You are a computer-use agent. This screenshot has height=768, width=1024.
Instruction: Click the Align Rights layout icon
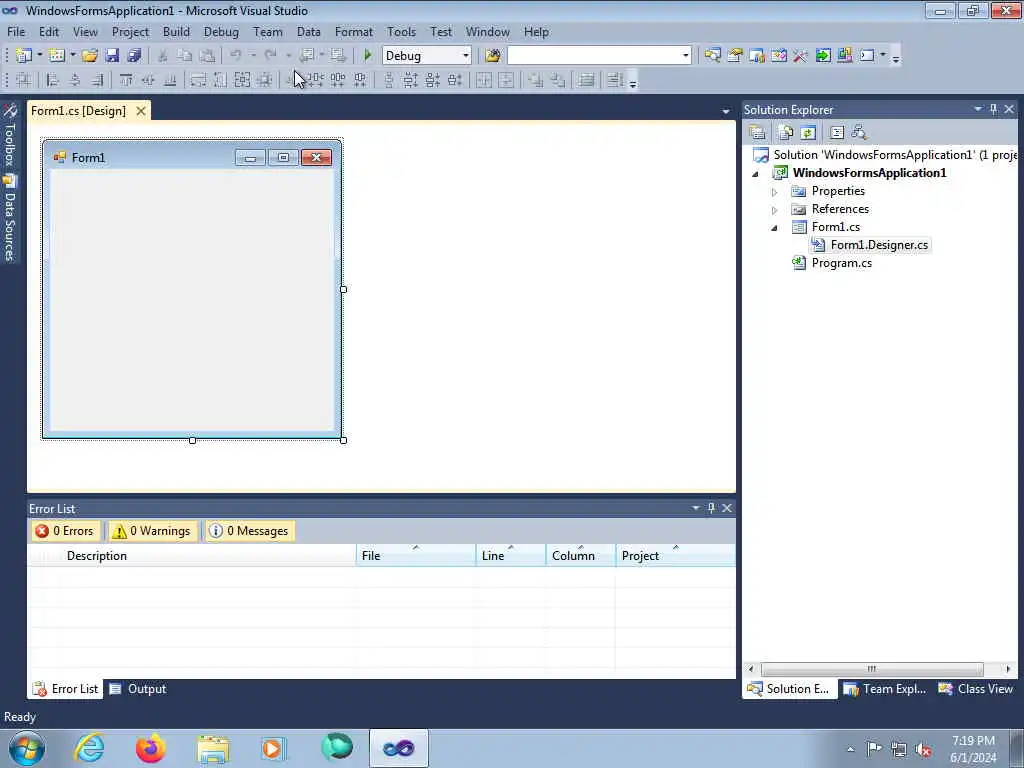pos(97,80)
